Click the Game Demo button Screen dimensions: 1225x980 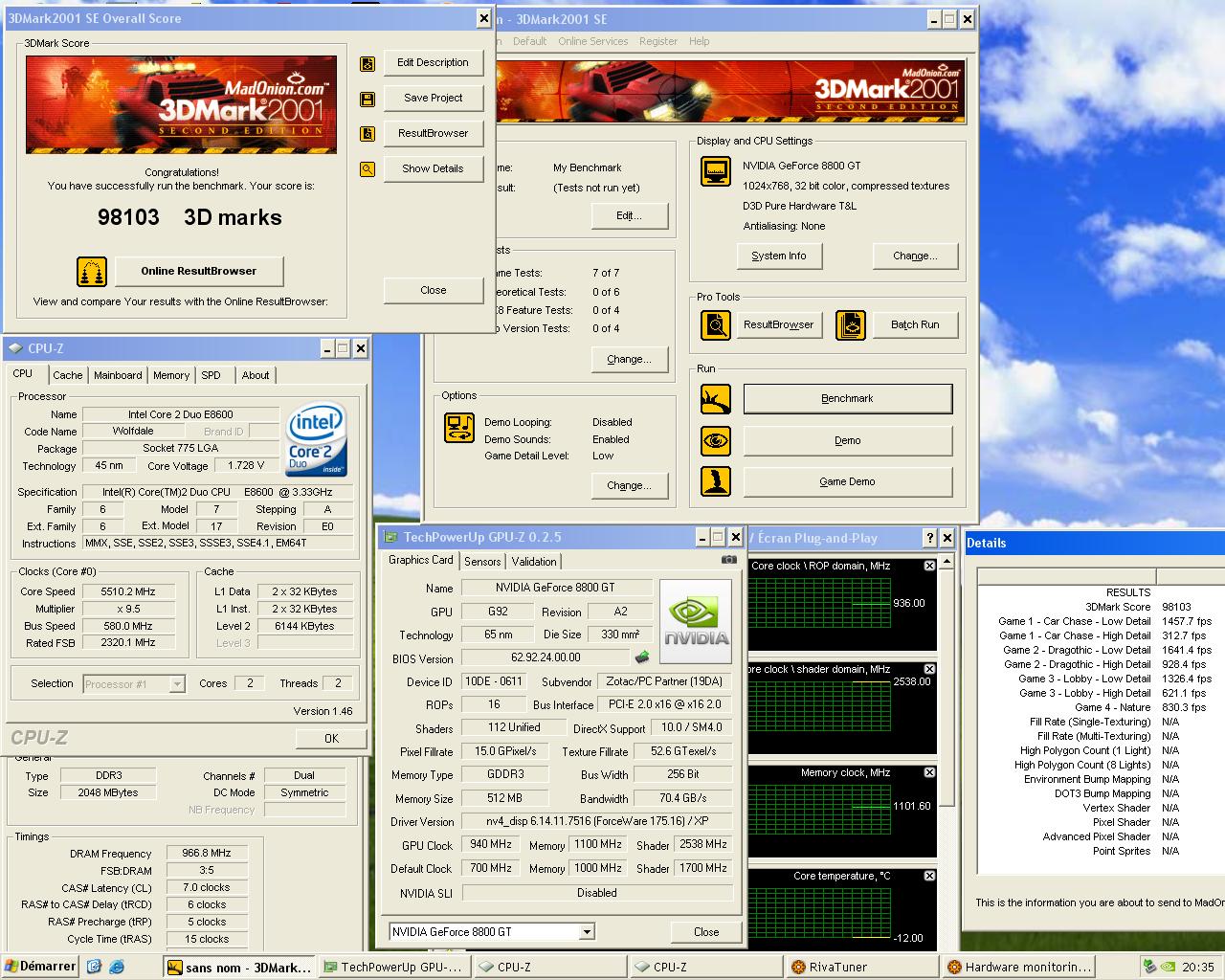pos(848,482)
